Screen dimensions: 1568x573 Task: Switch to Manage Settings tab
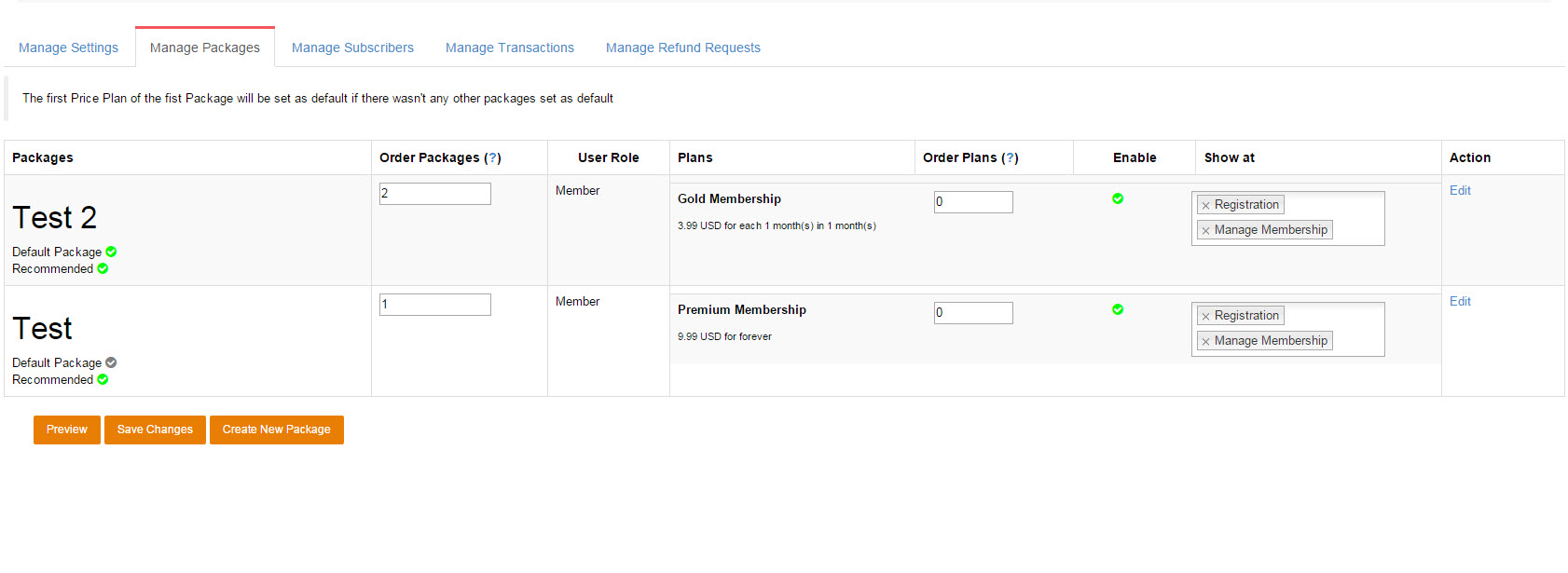(68, 48)
